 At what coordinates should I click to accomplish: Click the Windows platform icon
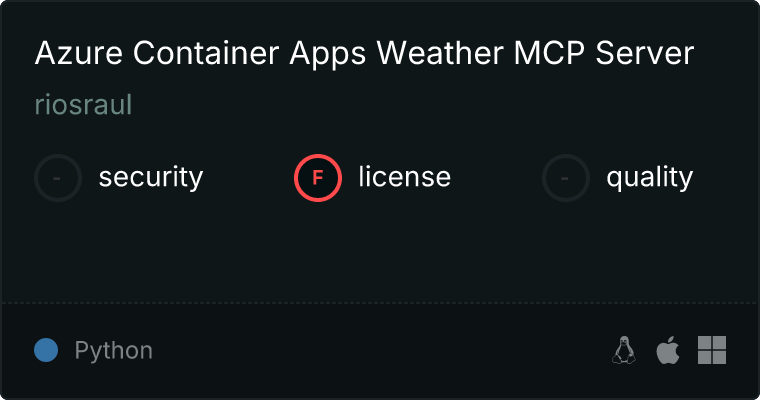pos(712,350)
